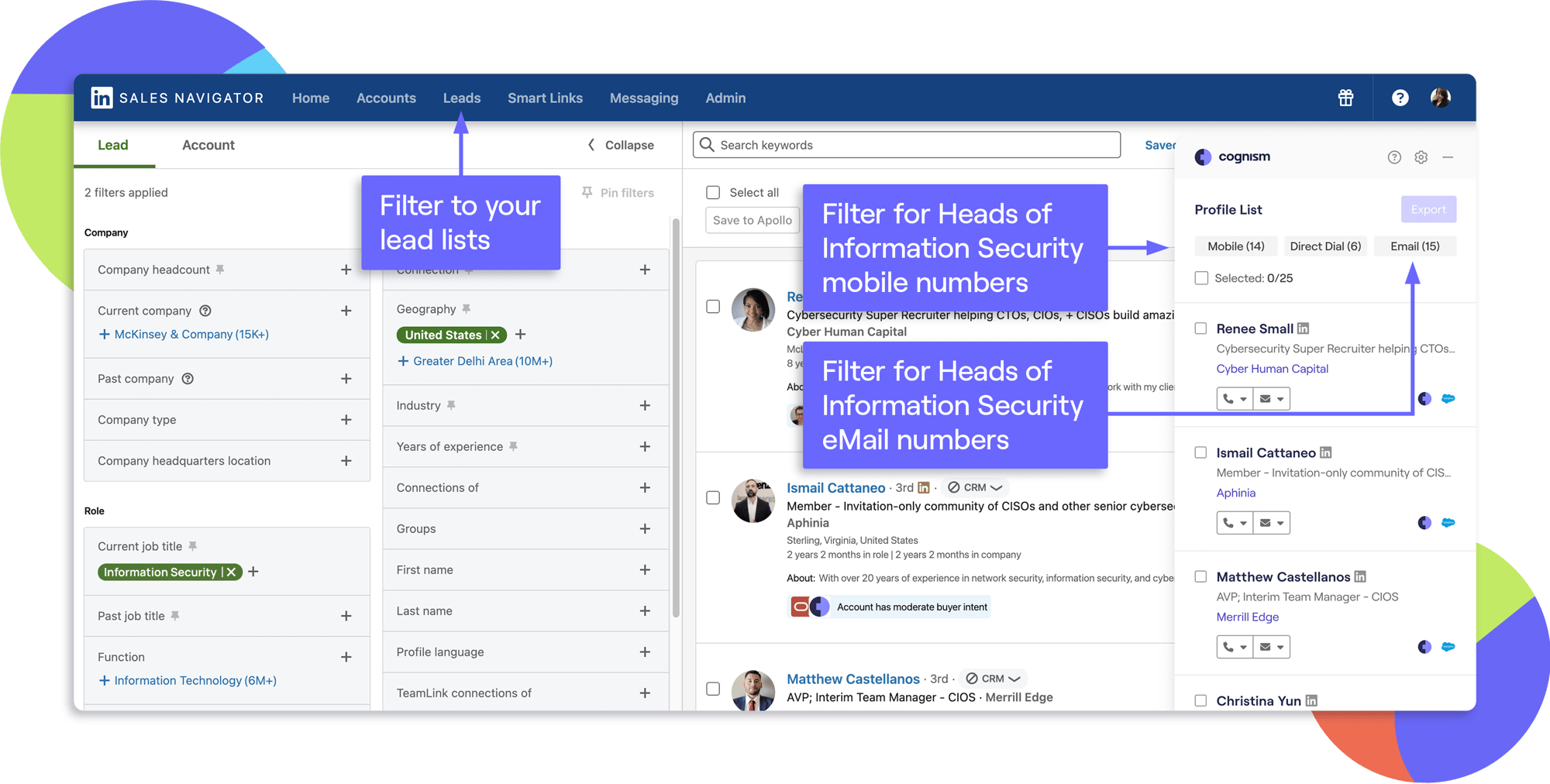Image resolution: width=1550 pixels, height=784 pixels.
Task: Open email dropdown for Ismail Cattaneo
Action: [1272, 523]
